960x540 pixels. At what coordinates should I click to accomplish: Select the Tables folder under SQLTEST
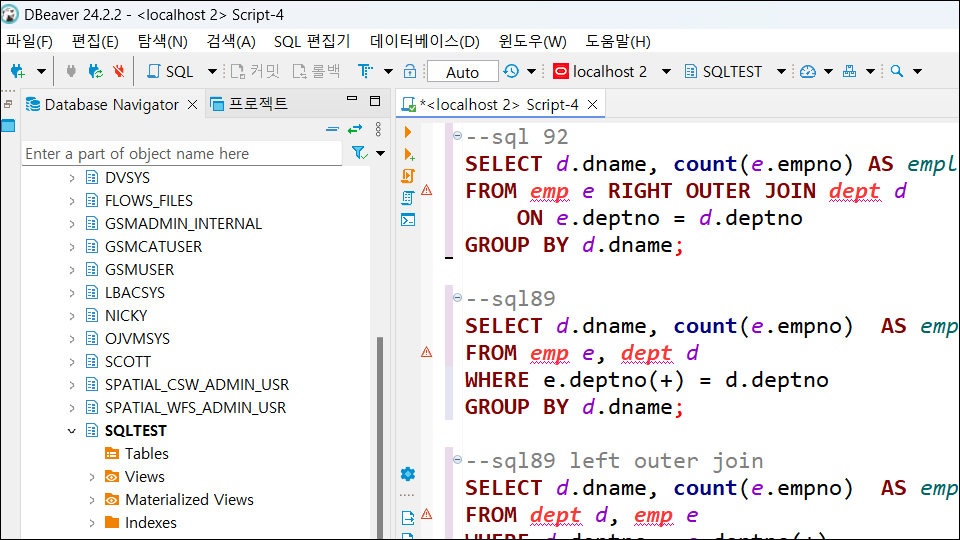tap(147, 454)
